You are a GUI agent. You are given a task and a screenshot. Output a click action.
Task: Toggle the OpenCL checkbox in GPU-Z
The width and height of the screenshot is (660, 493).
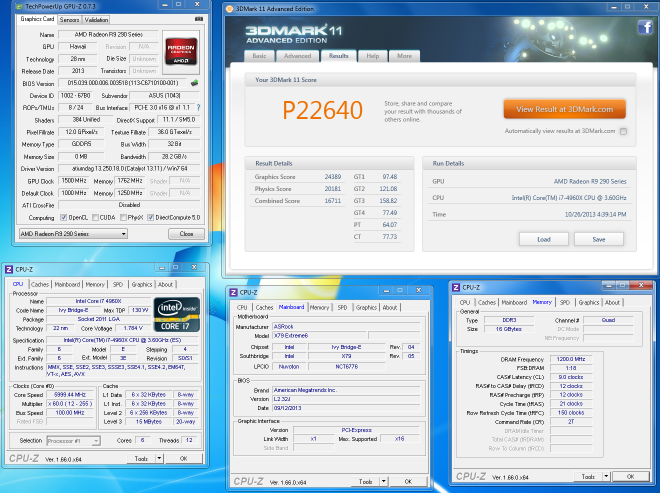pyautogui.click(x=64, y=217)
